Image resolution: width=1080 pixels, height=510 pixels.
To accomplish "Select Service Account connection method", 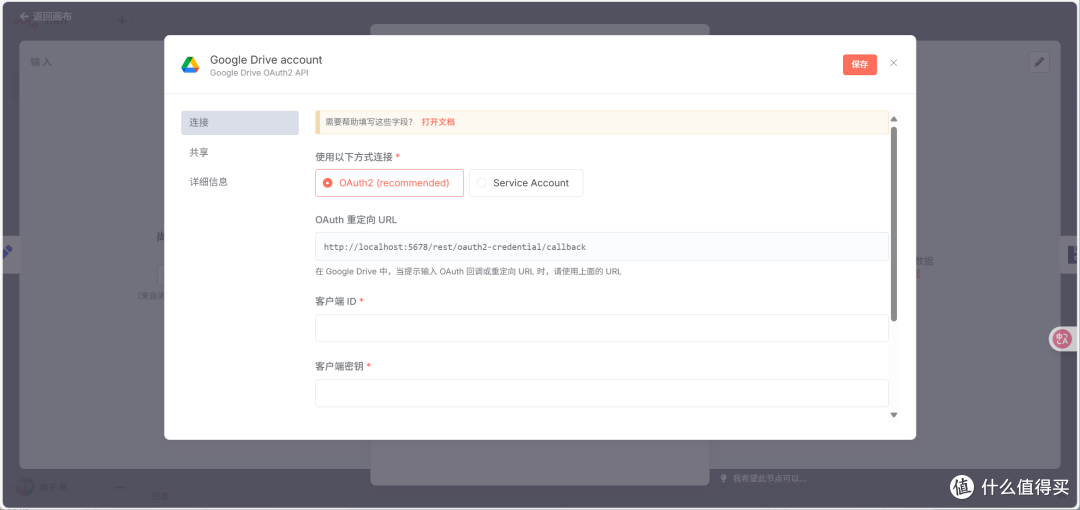I will [x=526, y=183].
